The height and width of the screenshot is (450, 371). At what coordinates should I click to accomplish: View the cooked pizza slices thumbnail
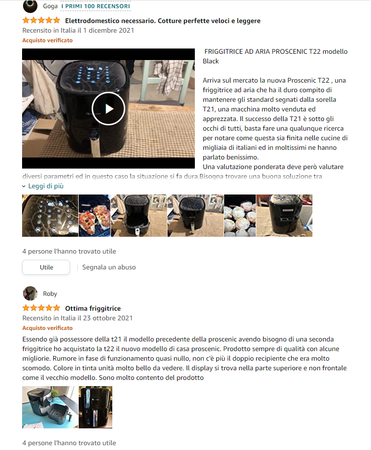[94, 216]
